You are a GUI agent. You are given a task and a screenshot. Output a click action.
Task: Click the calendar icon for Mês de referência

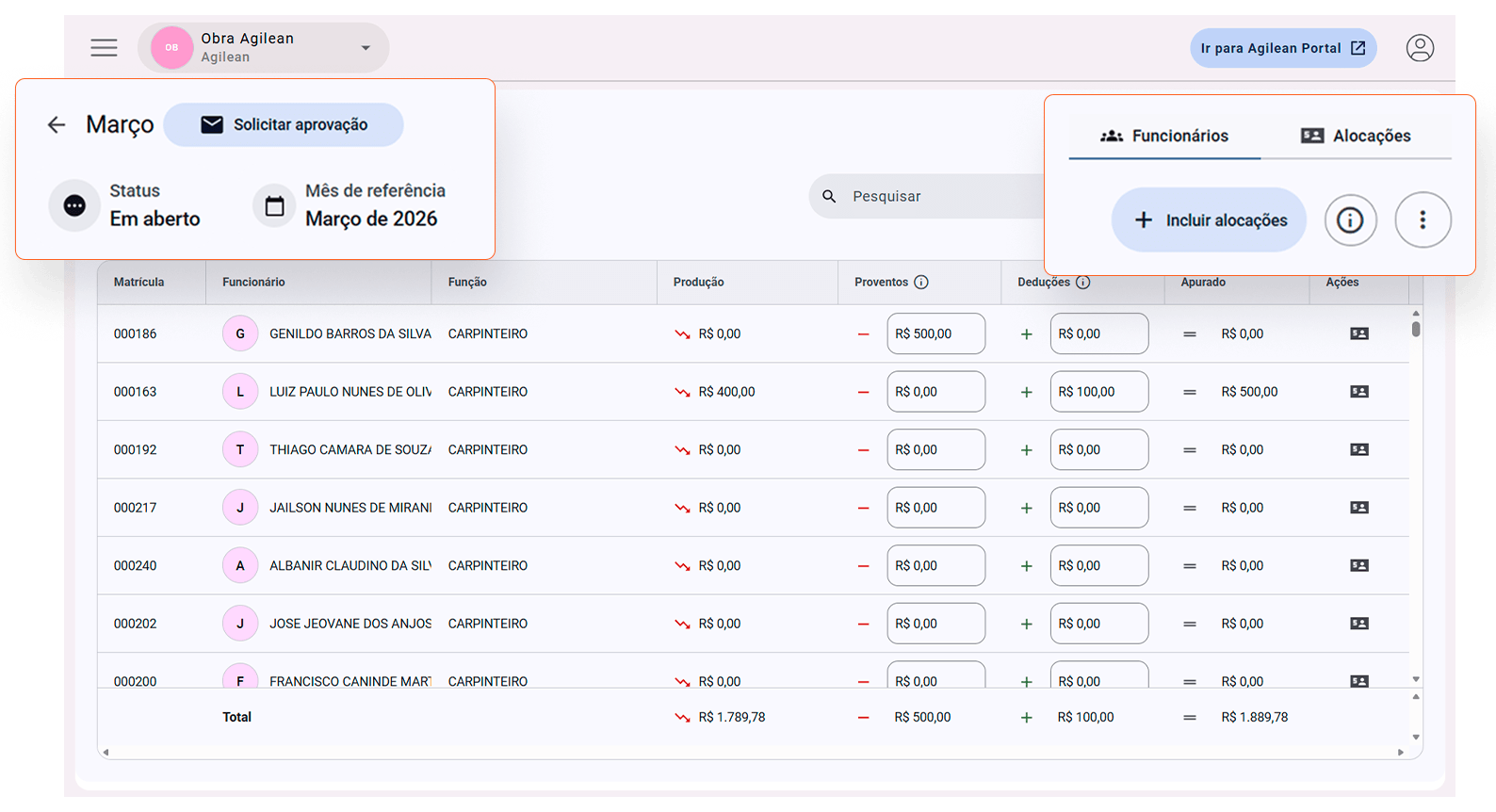(274, 205)
